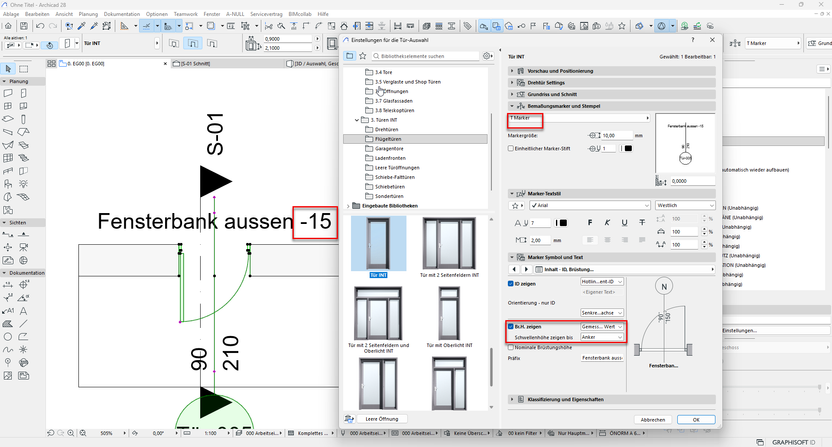Viewport: 832px width, 447px height.
Task: Toggle underline U in Marker-Textstil
Action: click(x=625, y=222)
